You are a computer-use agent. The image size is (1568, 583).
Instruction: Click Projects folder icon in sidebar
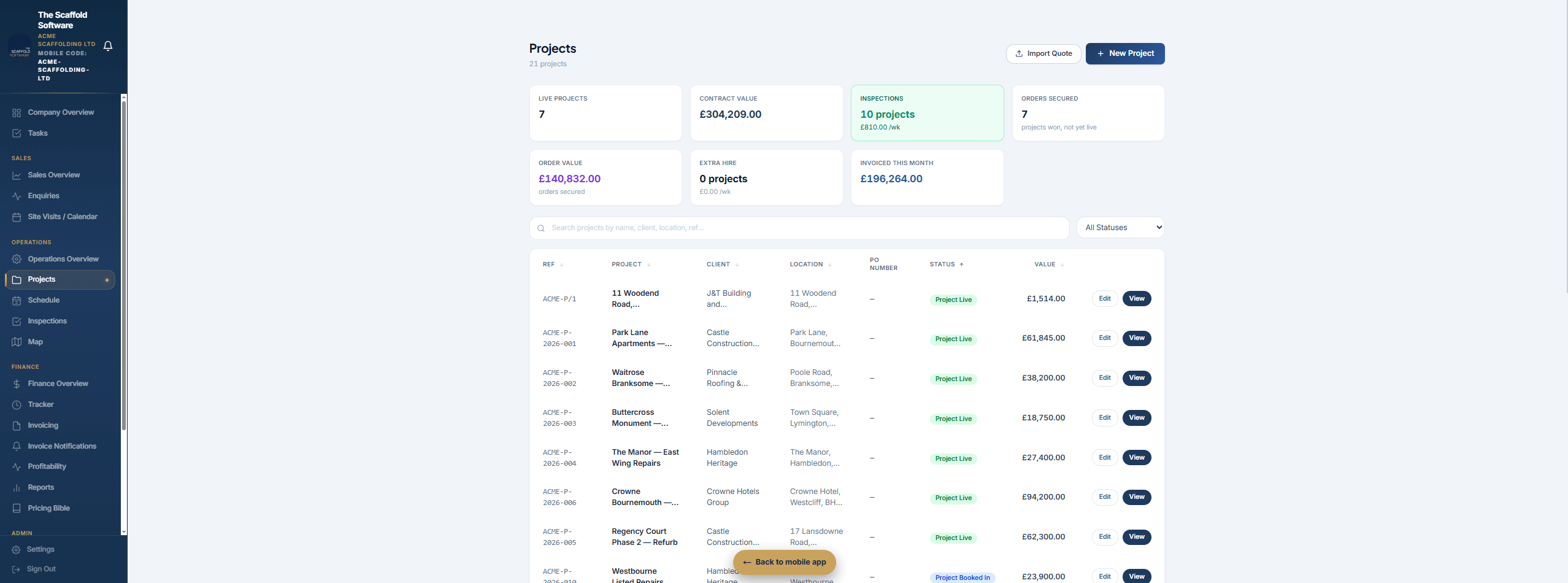(x=17, y=280)
